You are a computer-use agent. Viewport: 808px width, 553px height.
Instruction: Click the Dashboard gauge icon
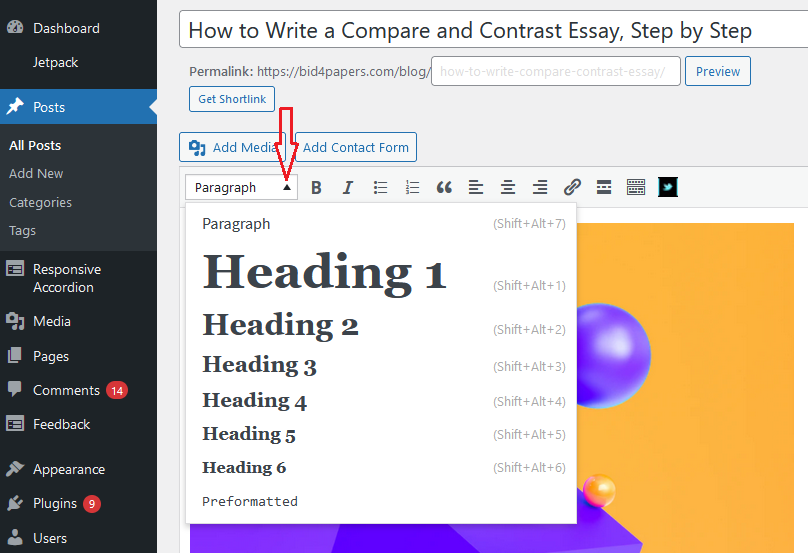tap(15, 27)
